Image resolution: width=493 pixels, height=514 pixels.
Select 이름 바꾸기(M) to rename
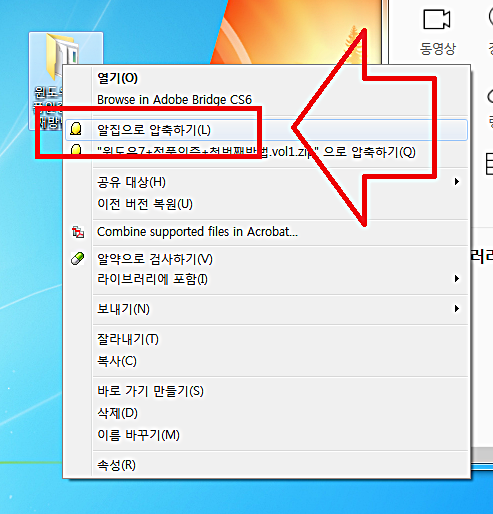(x=266, y=435)
